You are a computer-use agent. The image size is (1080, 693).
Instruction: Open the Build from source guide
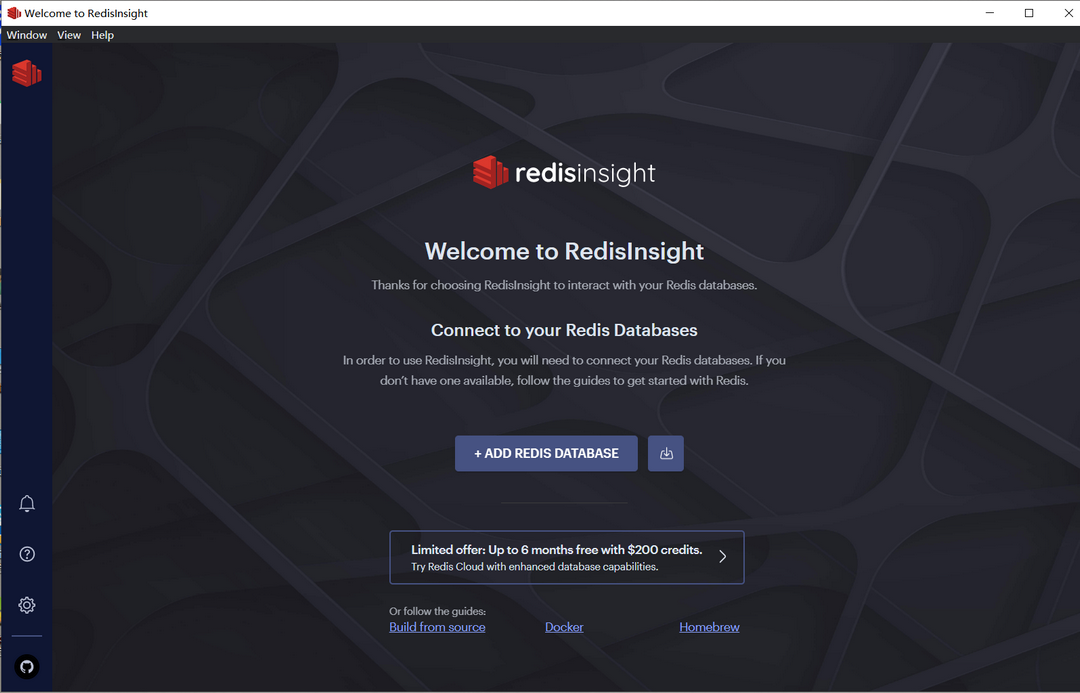(437, 626)
